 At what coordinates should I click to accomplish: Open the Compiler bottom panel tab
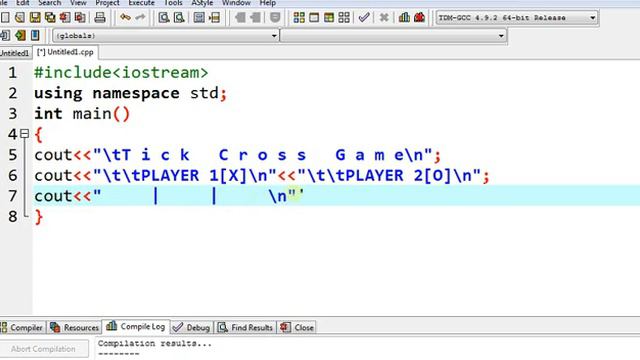click(x=22, y=327)
